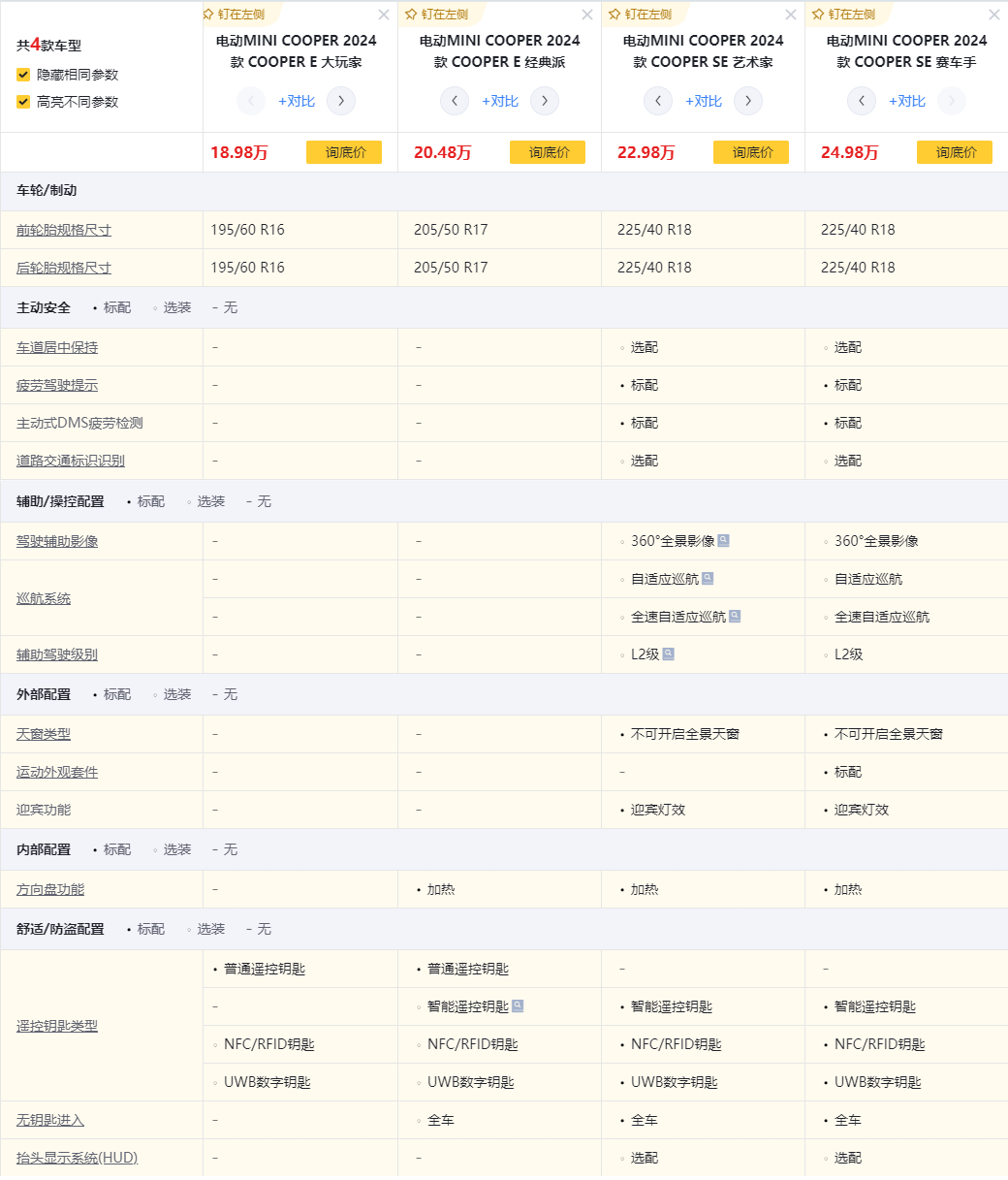Open 遥控钥匙类型 parameter explanation

point(57,1025)
